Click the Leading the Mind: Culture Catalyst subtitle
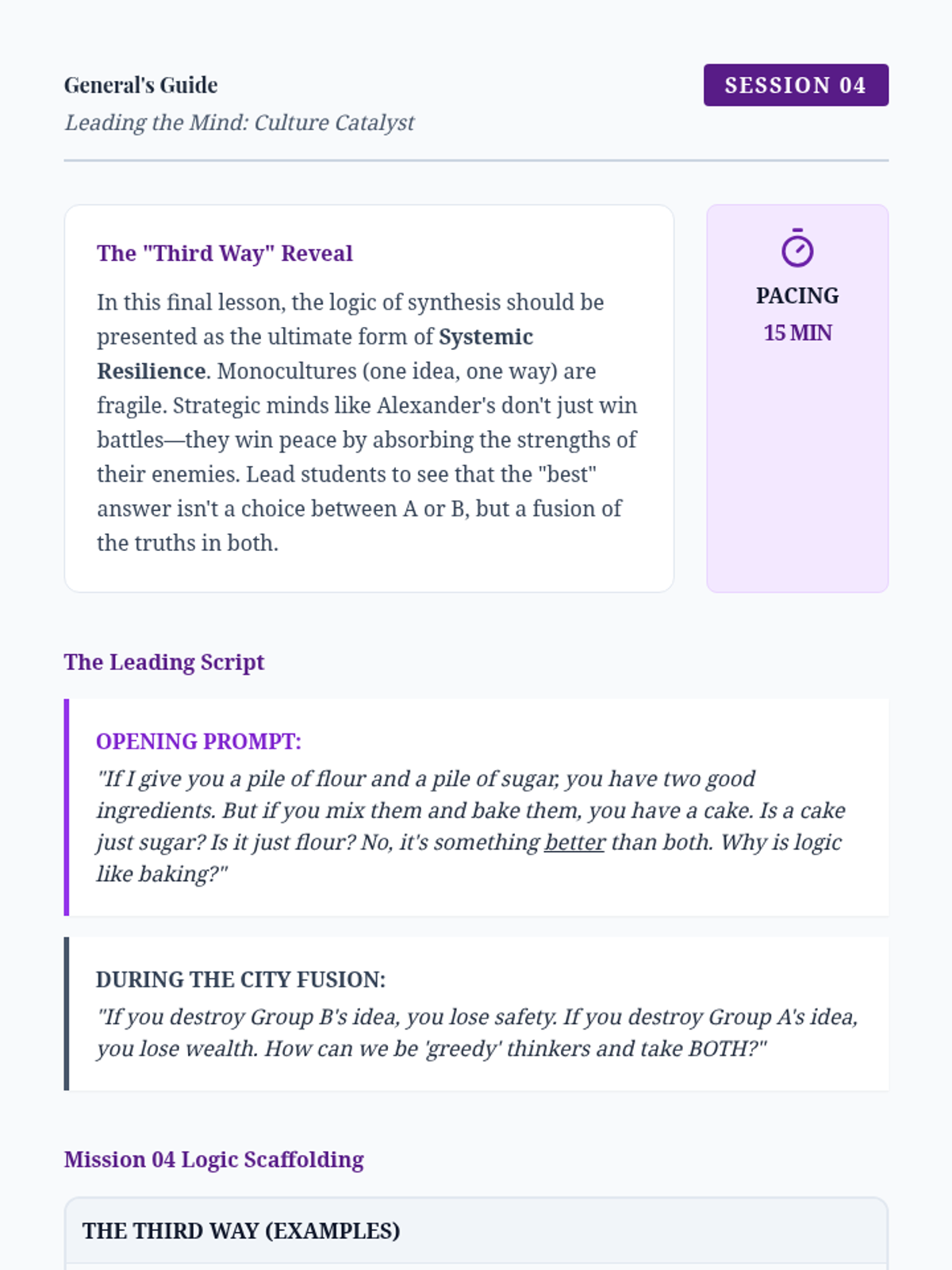 (x=239, y=122)
